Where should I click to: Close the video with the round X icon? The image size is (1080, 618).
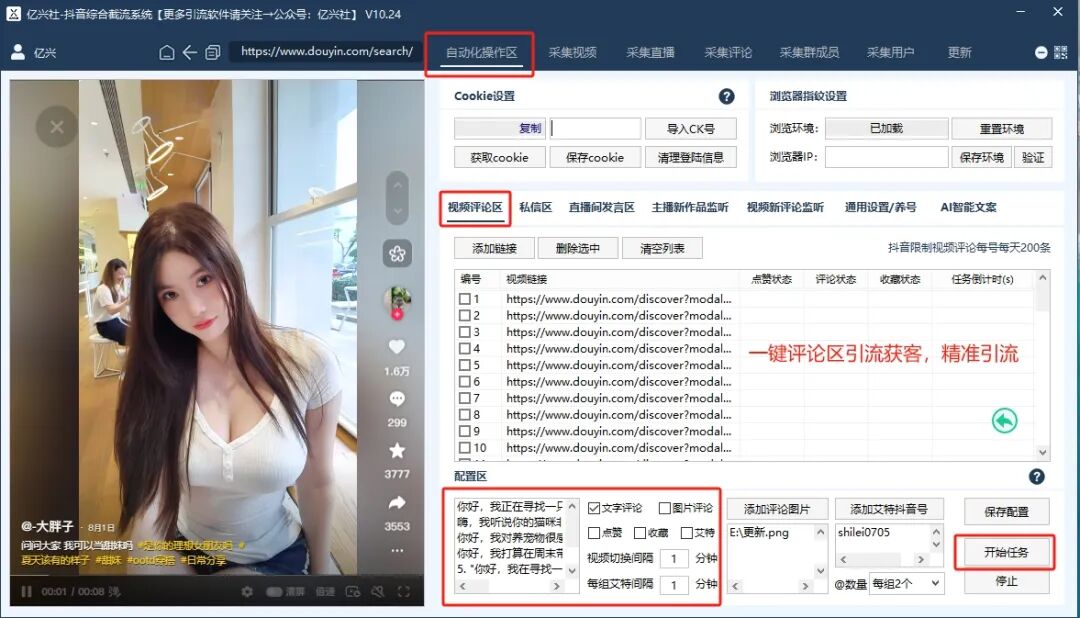coord(56,127)
